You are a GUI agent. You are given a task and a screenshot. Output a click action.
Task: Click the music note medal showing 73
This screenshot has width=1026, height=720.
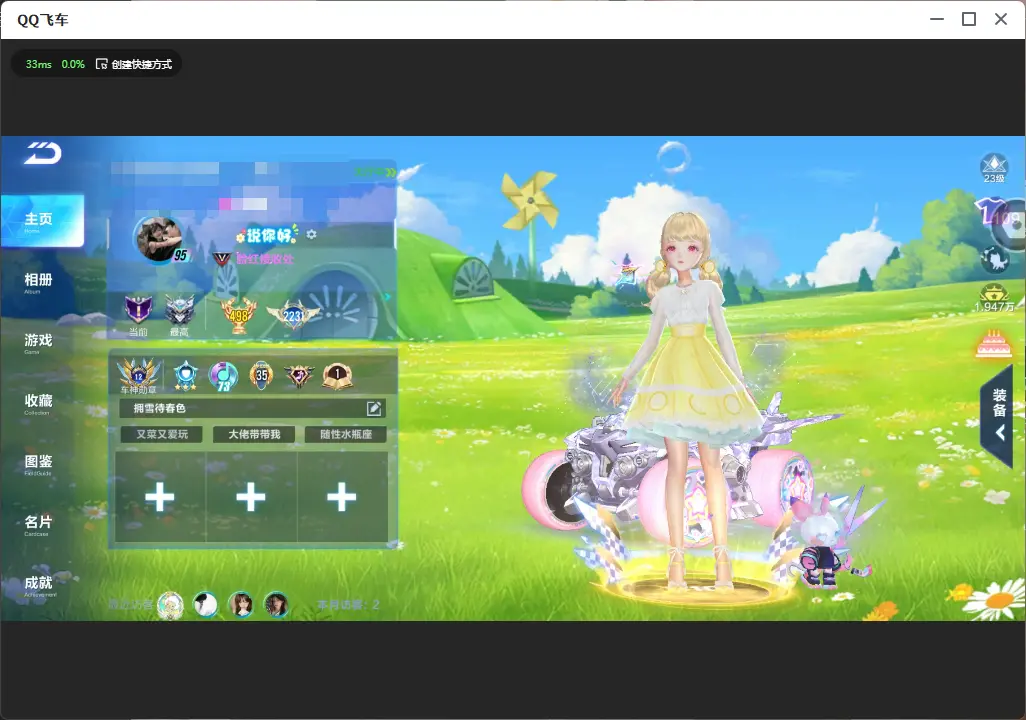pos(223,376)
